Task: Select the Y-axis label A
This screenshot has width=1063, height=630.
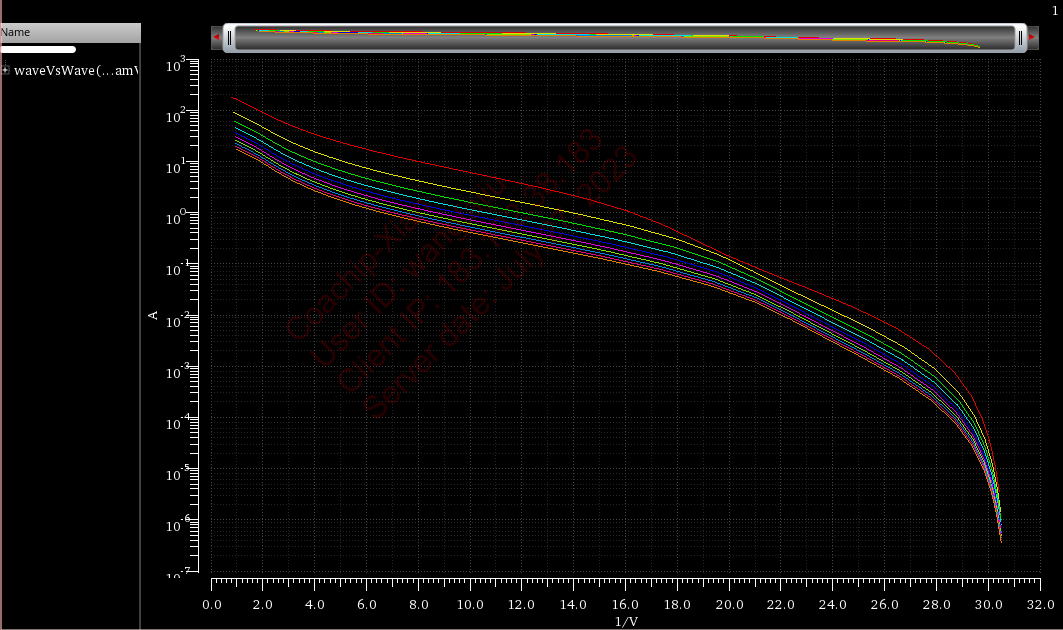Action: [x=153, y=315]
